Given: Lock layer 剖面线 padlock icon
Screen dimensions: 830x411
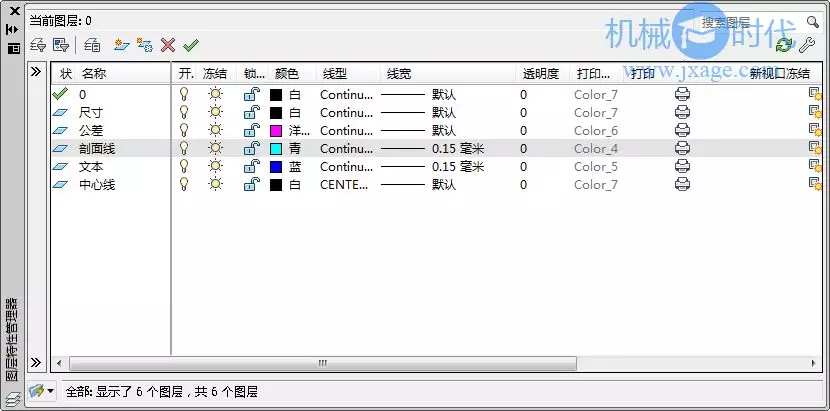Looking at the screenshot, I should 251,149.
